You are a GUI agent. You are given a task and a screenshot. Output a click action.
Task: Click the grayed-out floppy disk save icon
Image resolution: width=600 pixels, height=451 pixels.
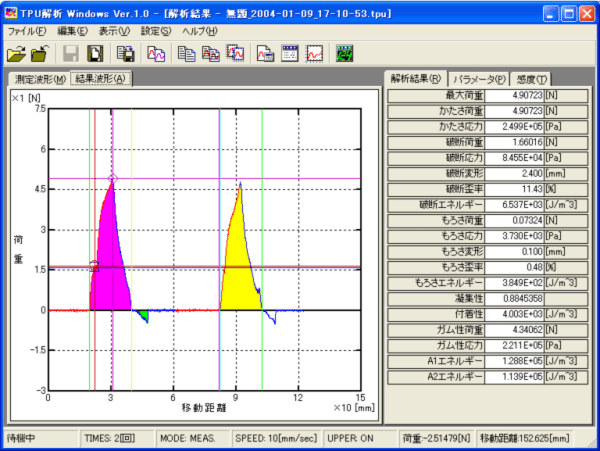click(71, 54)
